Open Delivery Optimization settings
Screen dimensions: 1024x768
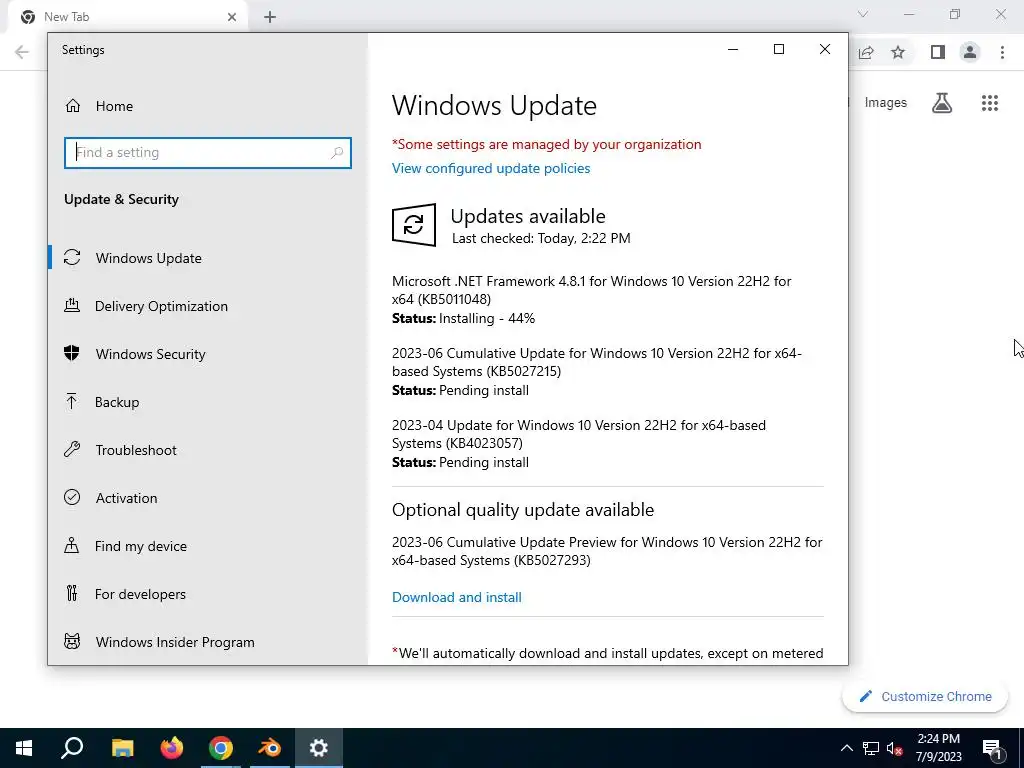click(161, 306)
